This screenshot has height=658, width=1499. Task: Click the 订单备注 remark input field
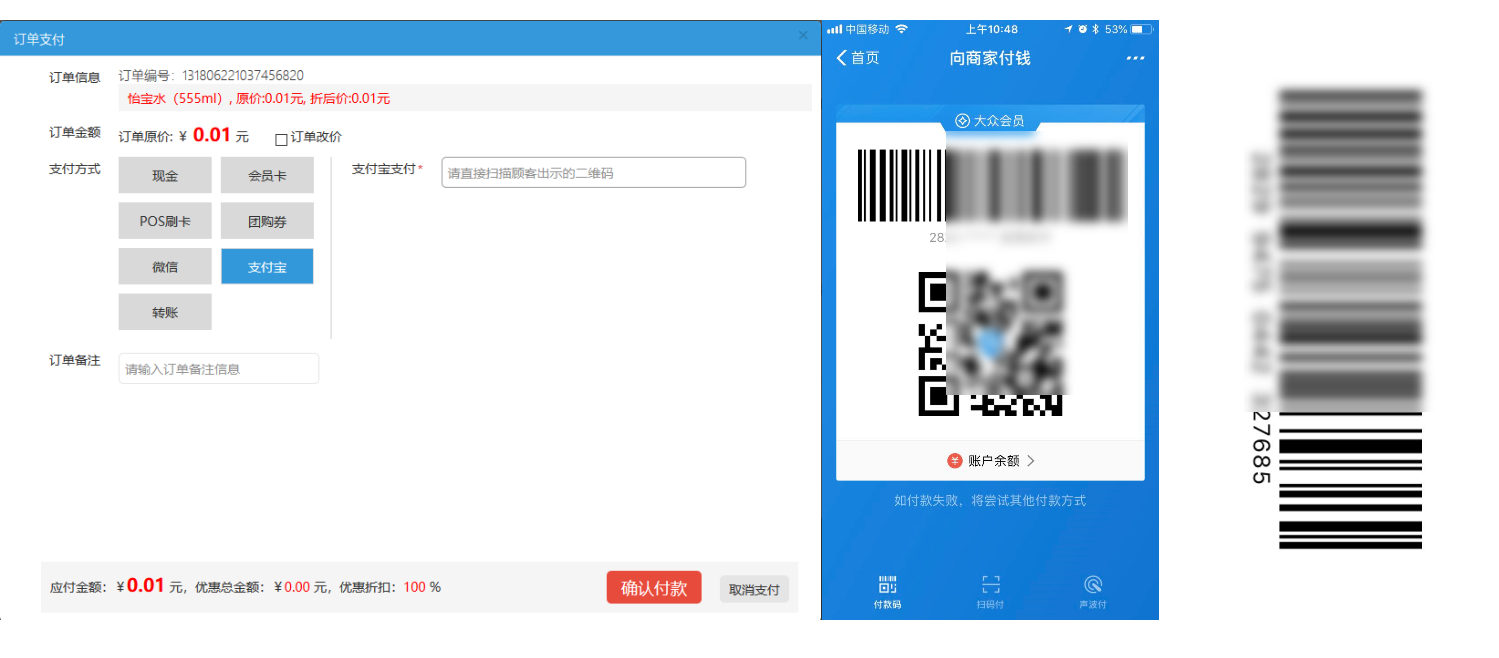click(x=219, y=368)
